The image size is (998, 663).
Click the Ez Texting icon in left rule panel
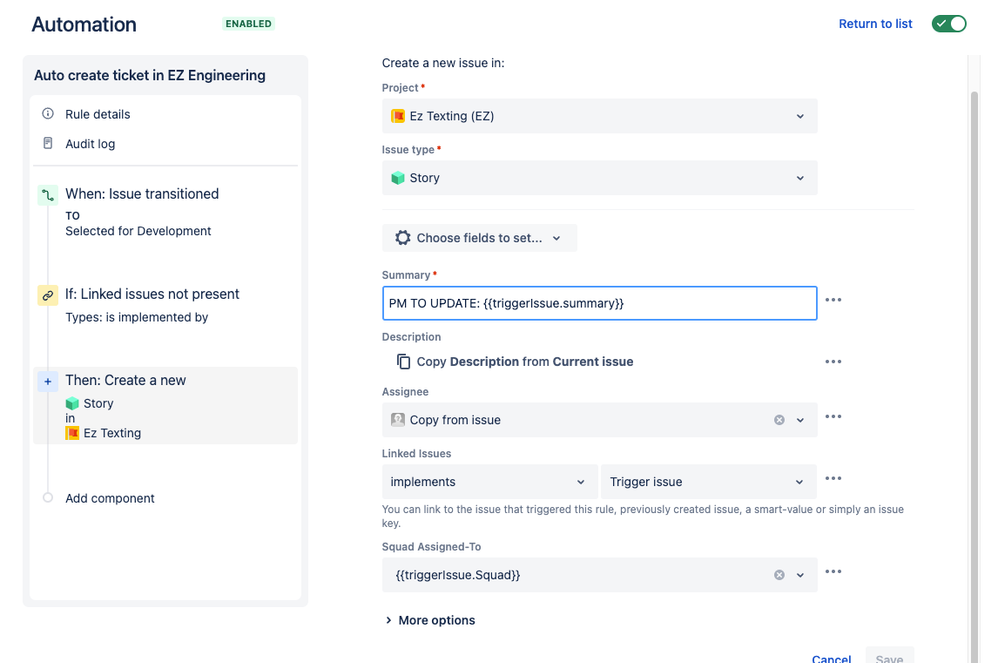click(x=72, y=433)
